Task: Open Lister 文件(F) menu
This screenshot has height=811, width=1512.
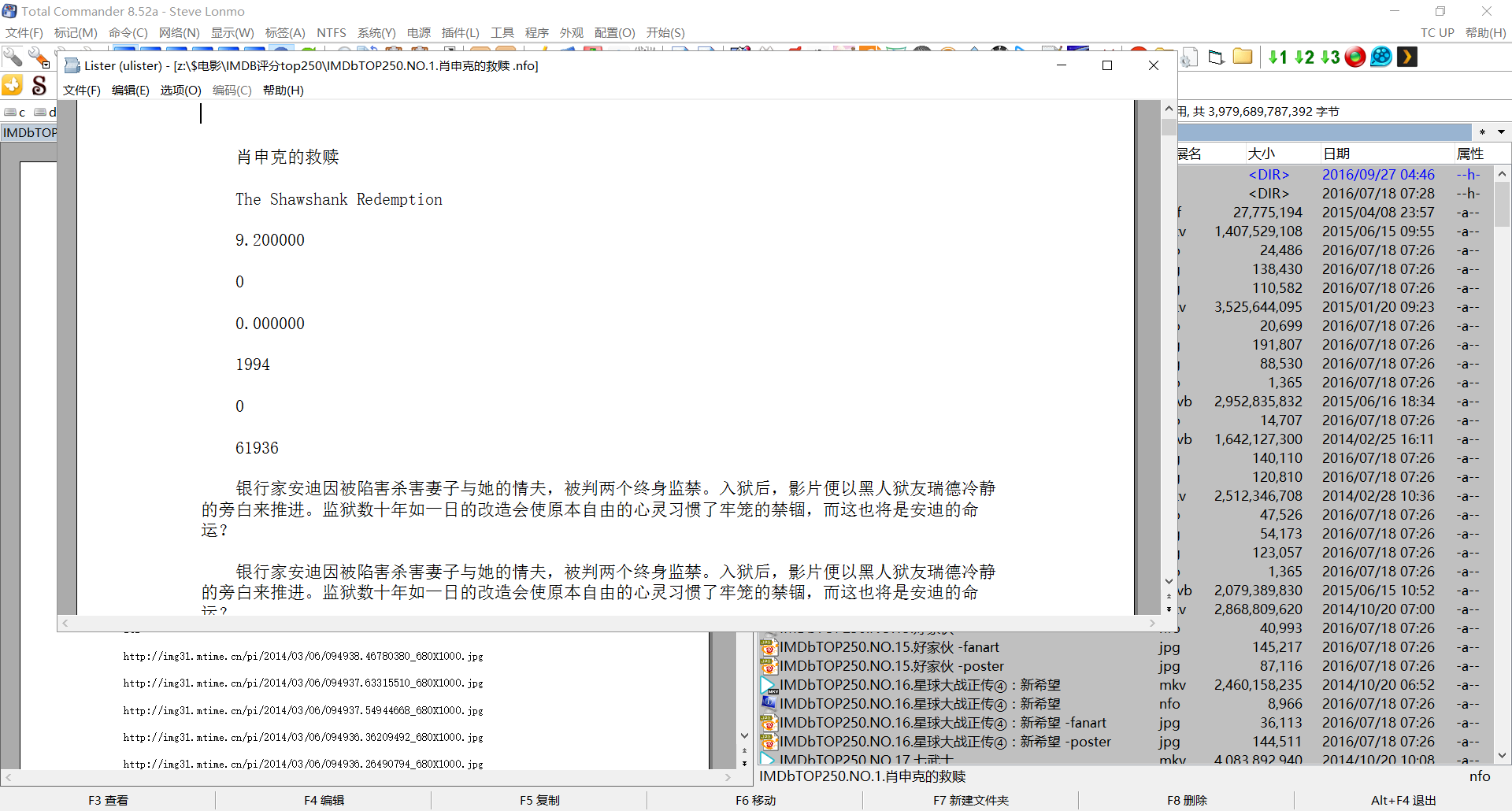Action: (x=82, y=90)
